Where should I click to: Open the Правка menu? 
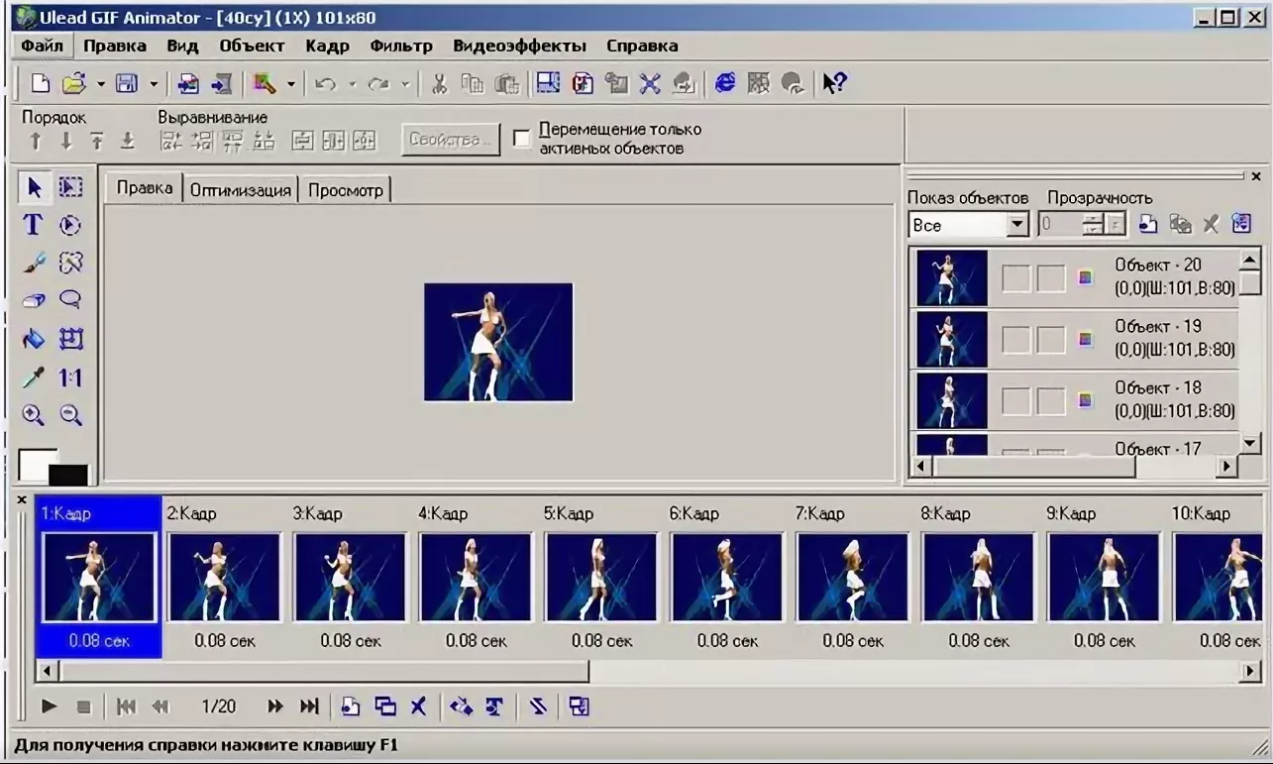(115, 46)
